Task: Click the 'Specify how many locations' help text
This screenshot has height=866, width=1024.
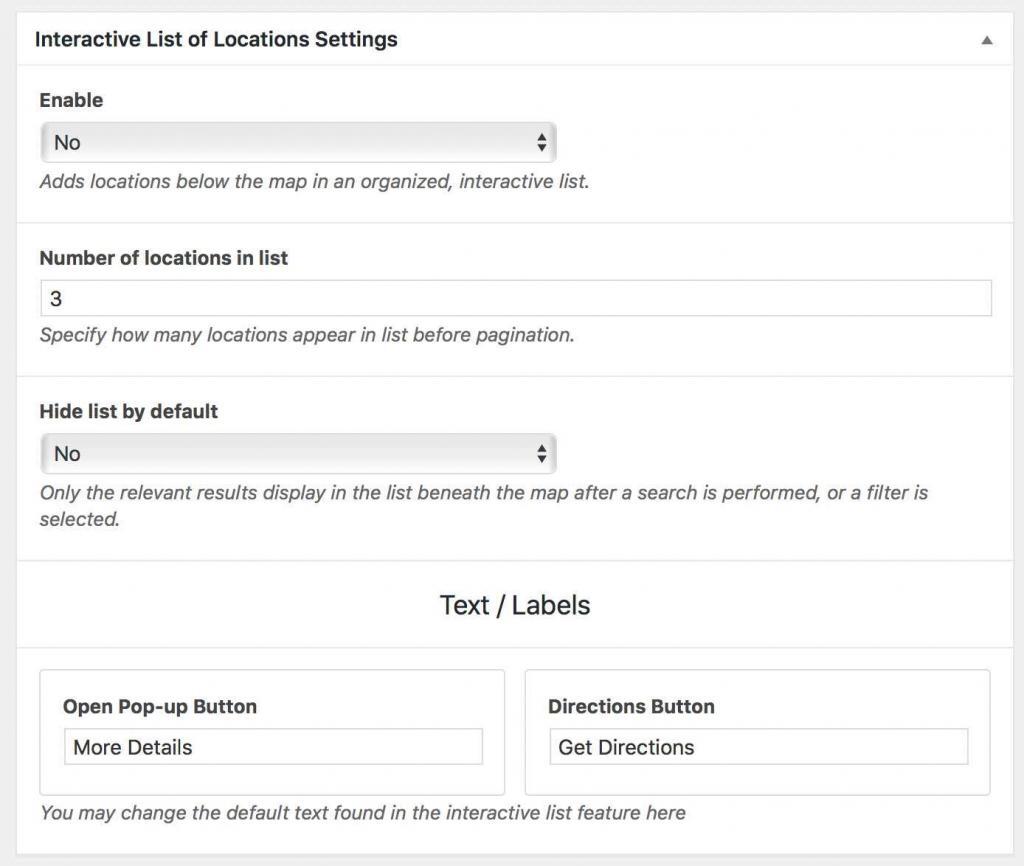Action: [307, 335]
